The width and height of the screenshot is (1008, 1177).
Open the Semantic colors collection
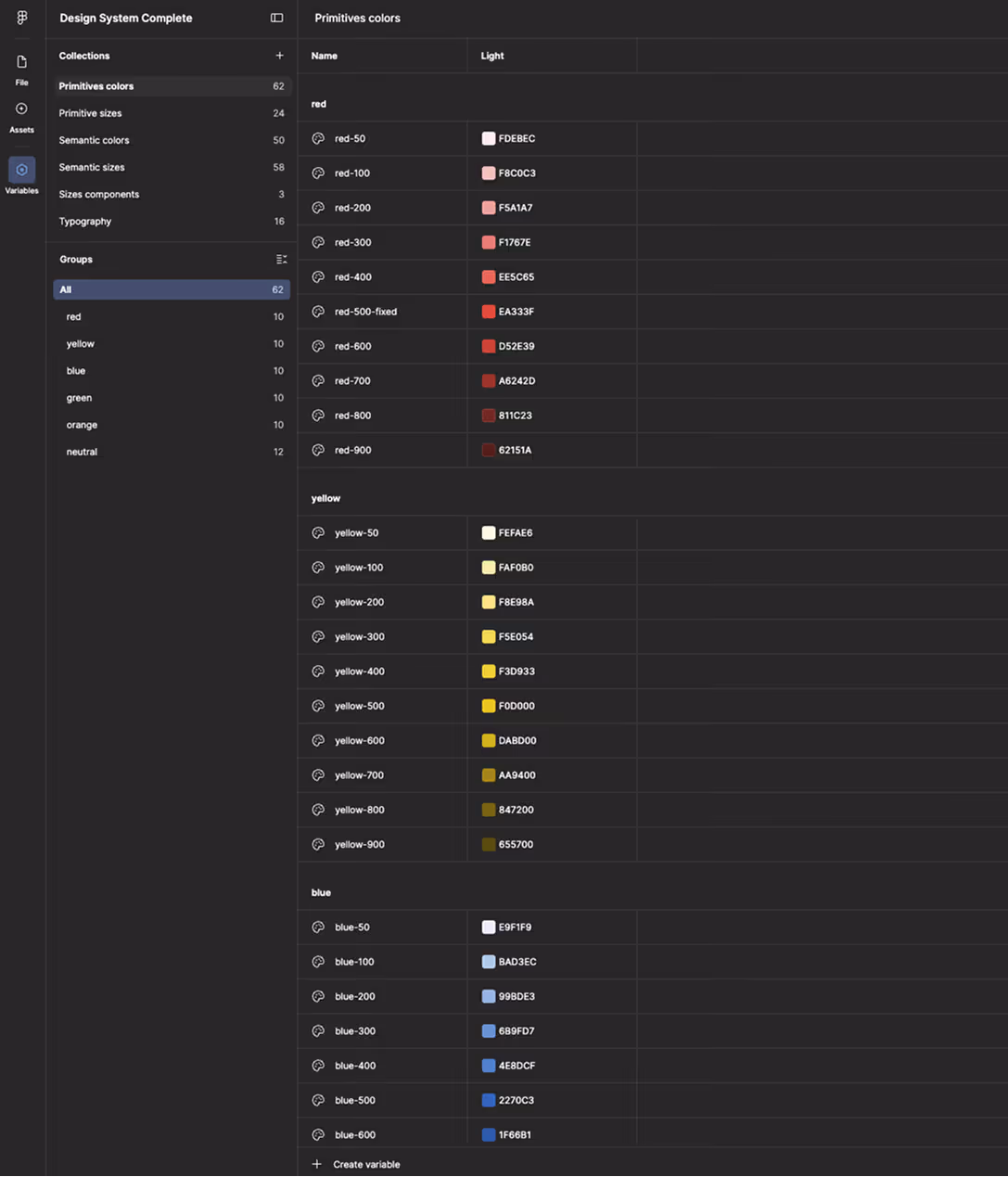click(x=172, y=140)
